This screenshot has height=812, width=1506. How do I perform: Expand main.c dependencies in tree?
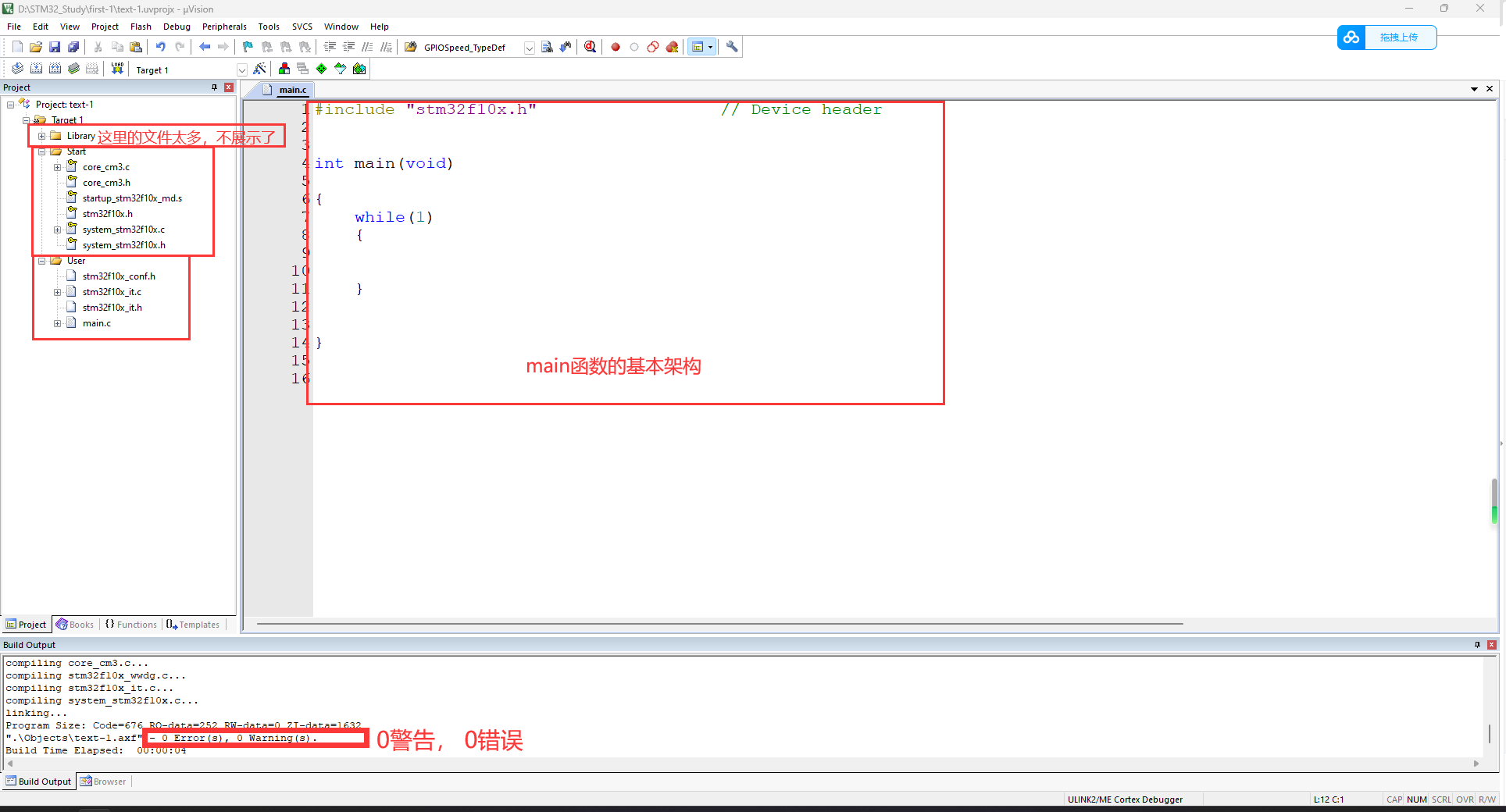pos(58,323)
